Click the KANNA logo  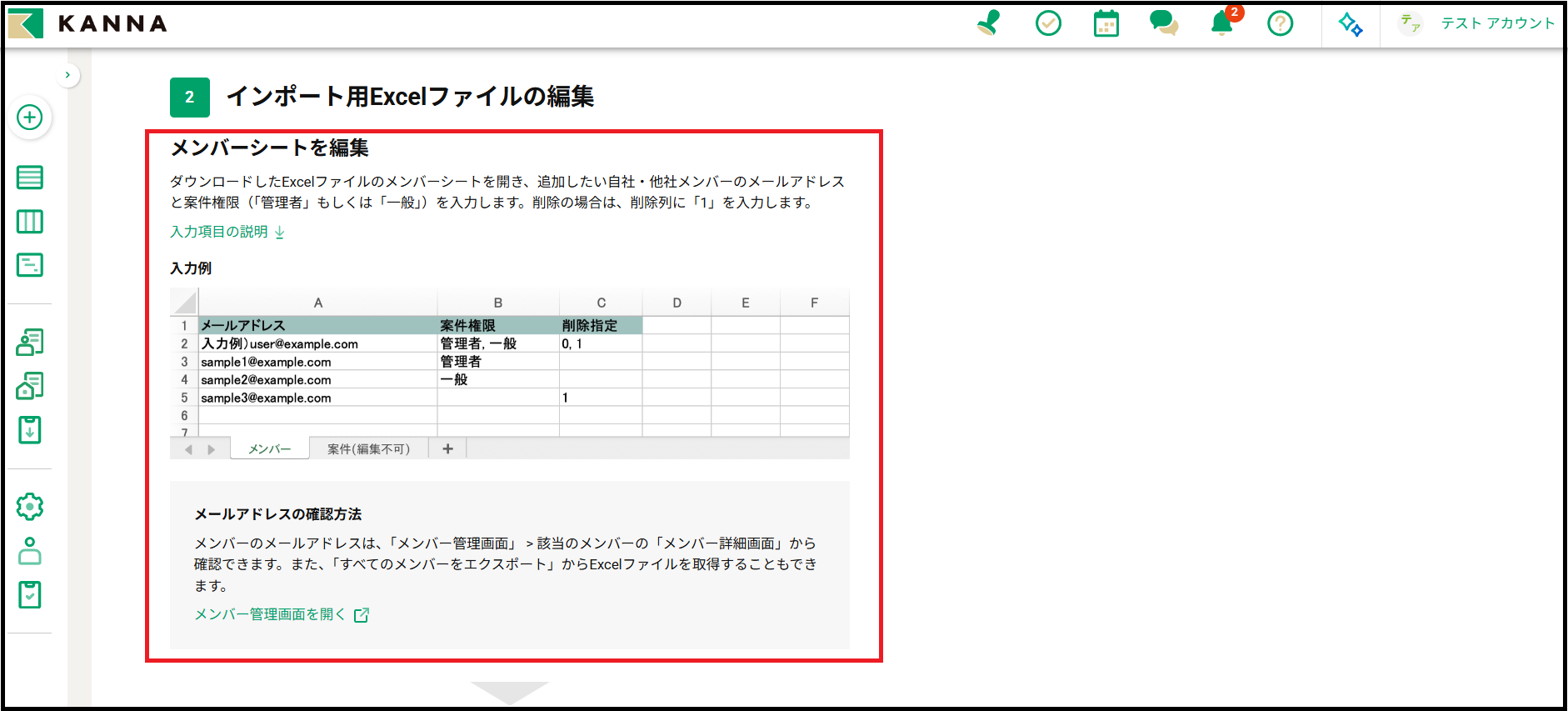[88, 23]
